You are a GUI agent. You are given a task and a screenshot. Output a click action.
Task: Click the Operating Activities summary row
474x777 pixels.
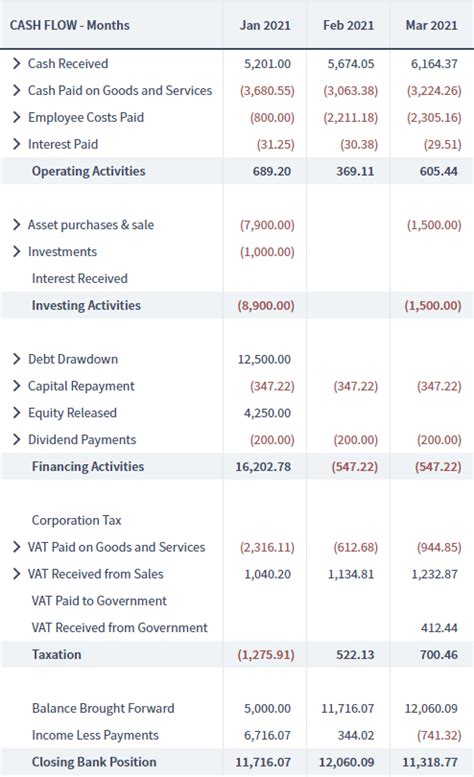point(237,171)
